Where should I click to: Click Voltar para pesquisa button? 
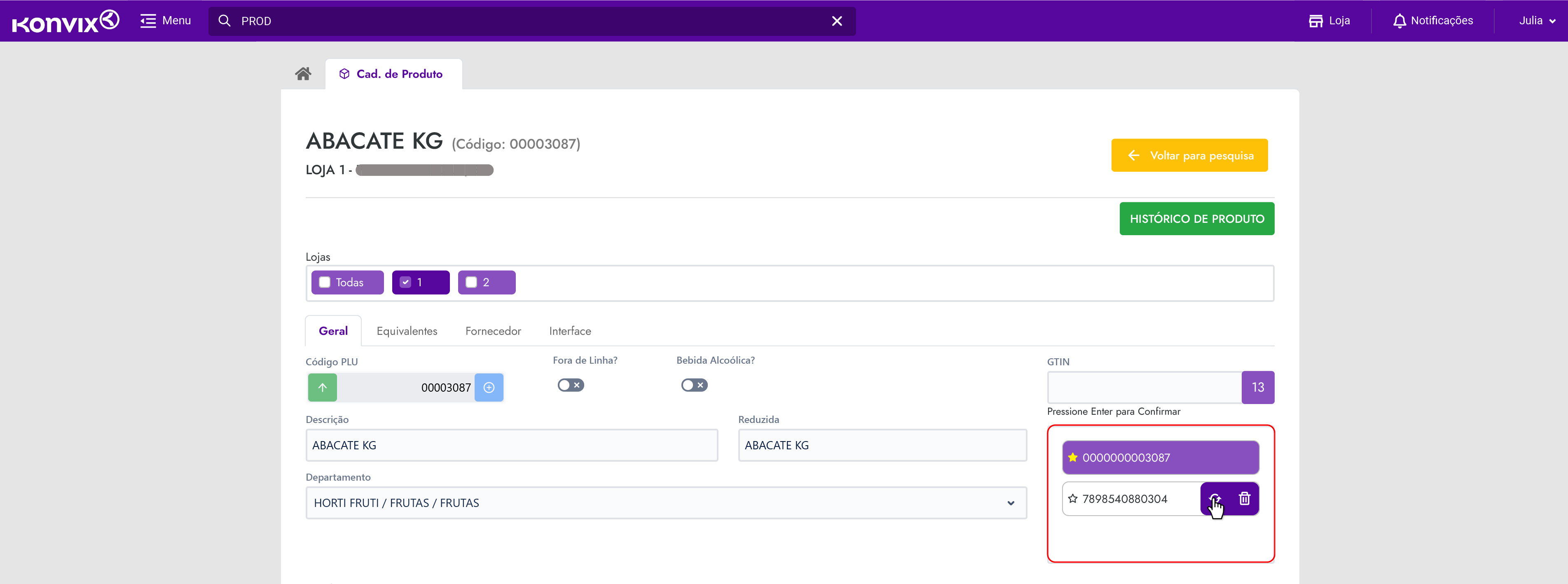tap(1189, 156)
